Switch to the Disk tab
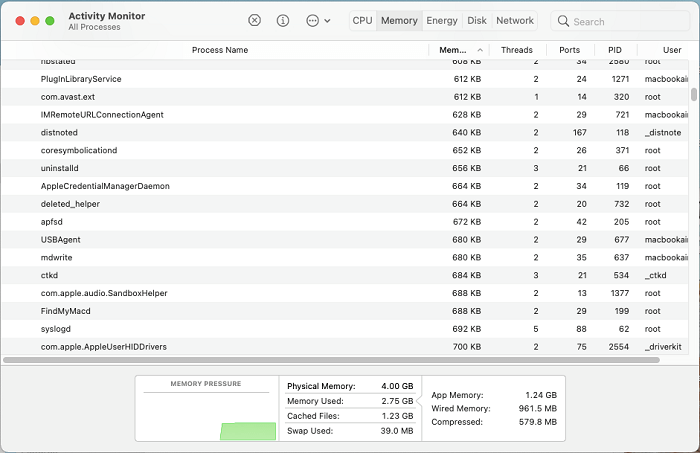700x453 pixels. (x=477, y=21)
